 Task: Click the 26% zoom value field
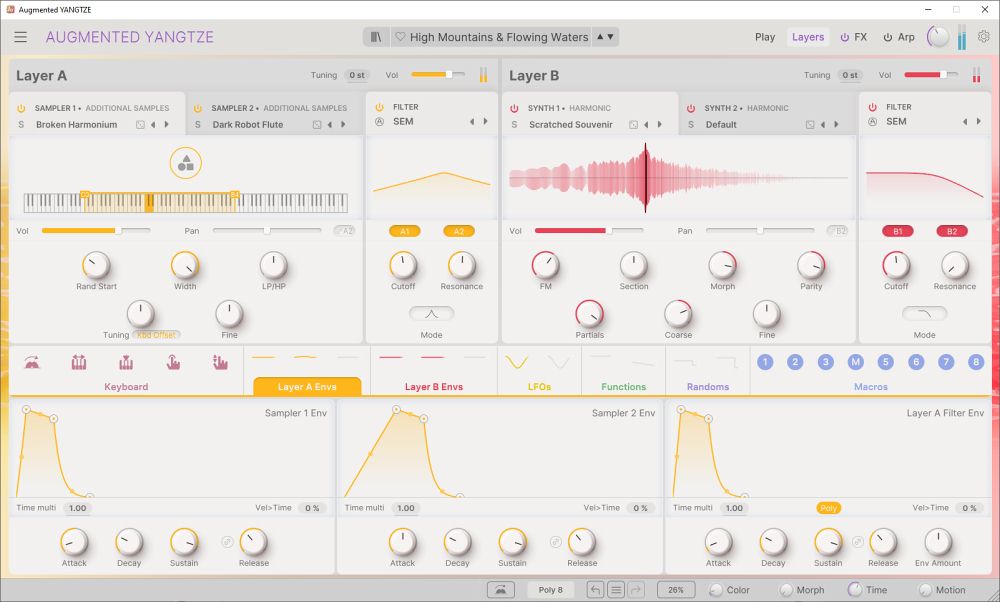(x=676, y=590)
